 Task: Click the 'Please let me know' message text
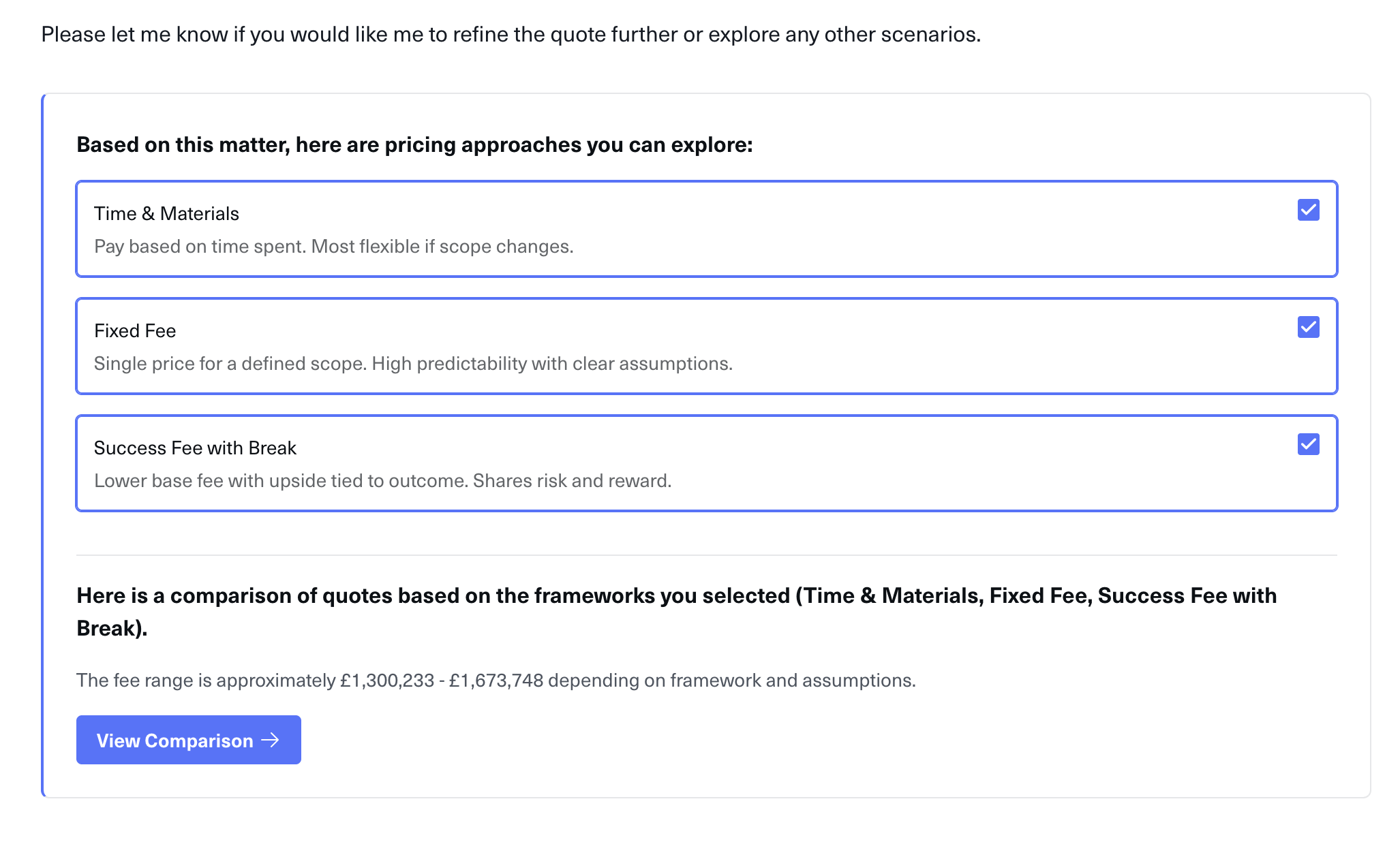pyautogui.click(x=511, y=34)
